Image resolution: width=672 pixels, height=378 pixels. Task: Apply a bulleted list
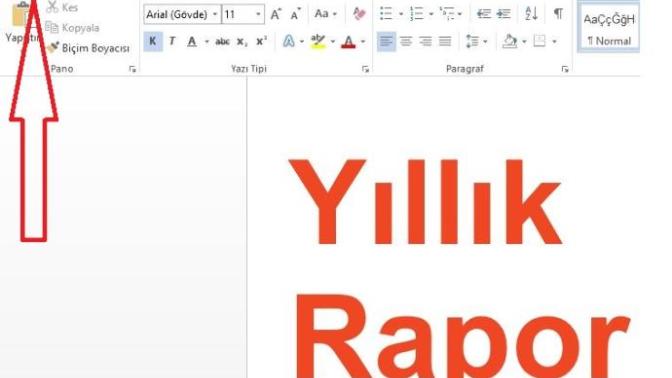(x=386, y=14)
